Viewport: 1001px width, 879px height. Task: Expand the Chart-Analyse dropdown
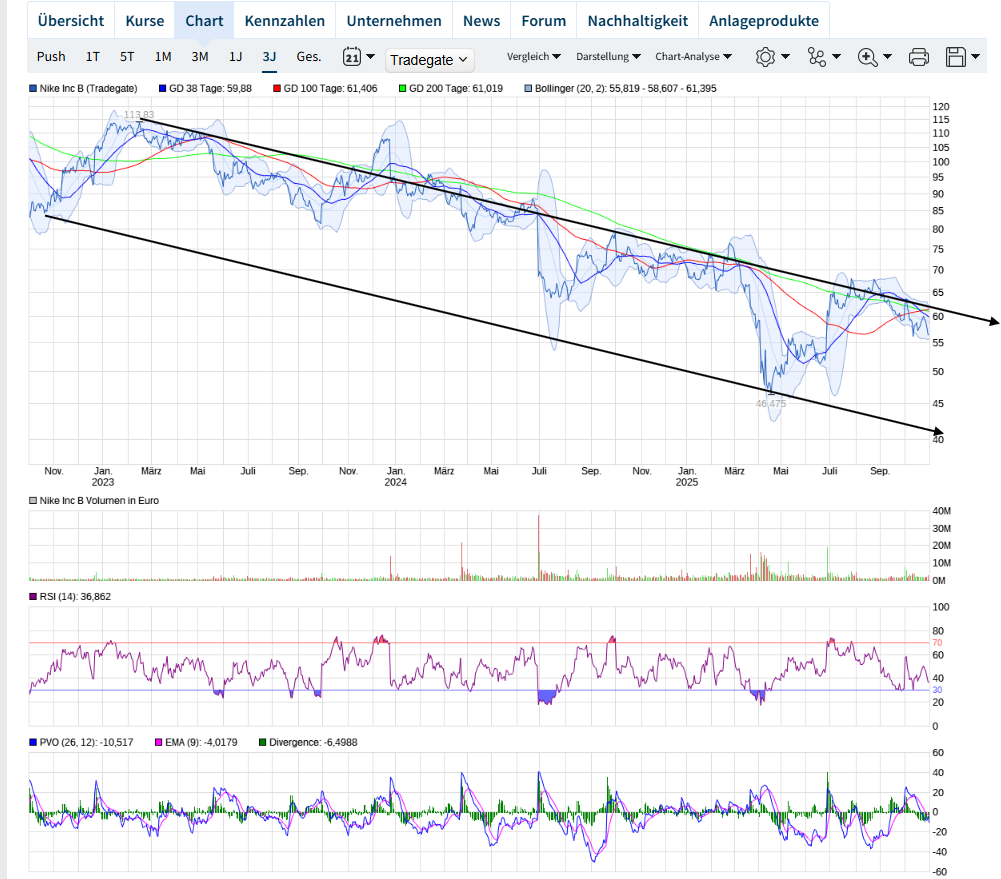click(693, 57)
